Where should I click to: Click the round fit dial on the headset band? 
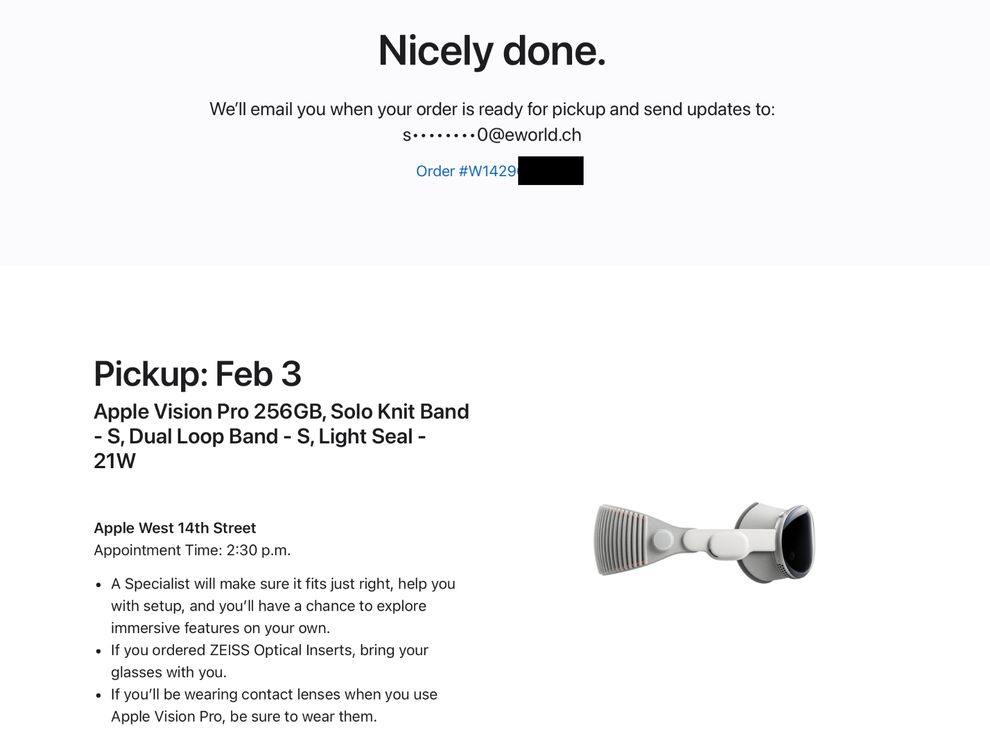click(x=660, y=540)
